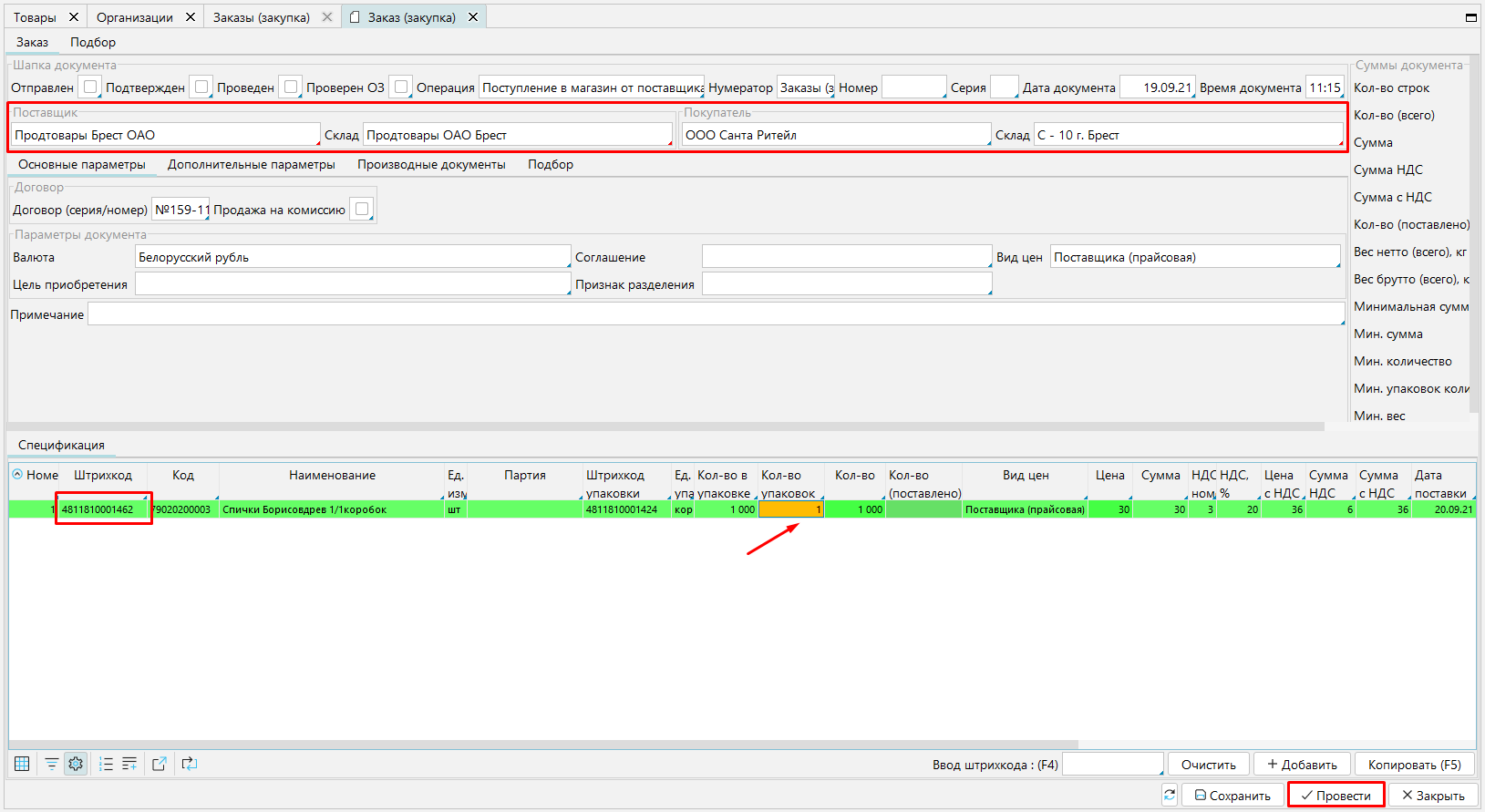This screenshot has width=1485, height=812.
Task: Toggle the gear settings icon below table
Action: pos(76,764)
